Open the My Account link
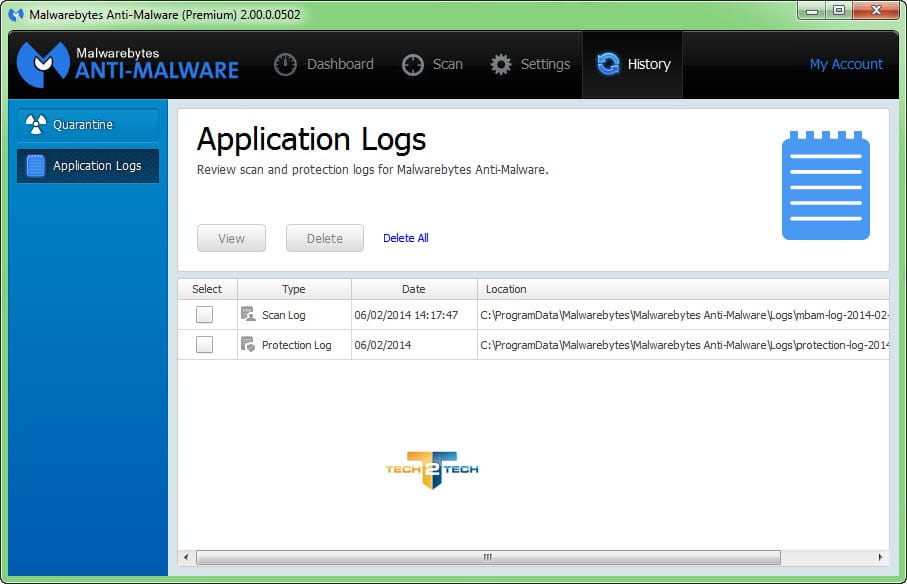 click(846, 64)
